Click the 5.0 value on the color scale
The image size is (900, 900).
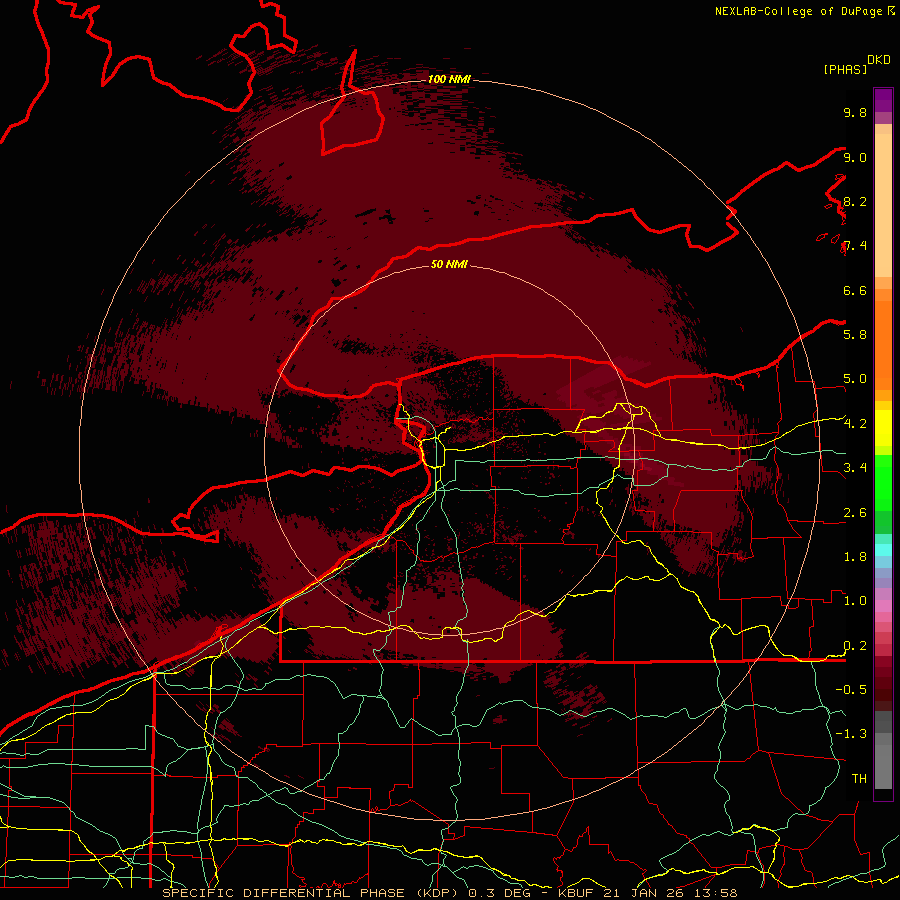[x=855, y=379]
